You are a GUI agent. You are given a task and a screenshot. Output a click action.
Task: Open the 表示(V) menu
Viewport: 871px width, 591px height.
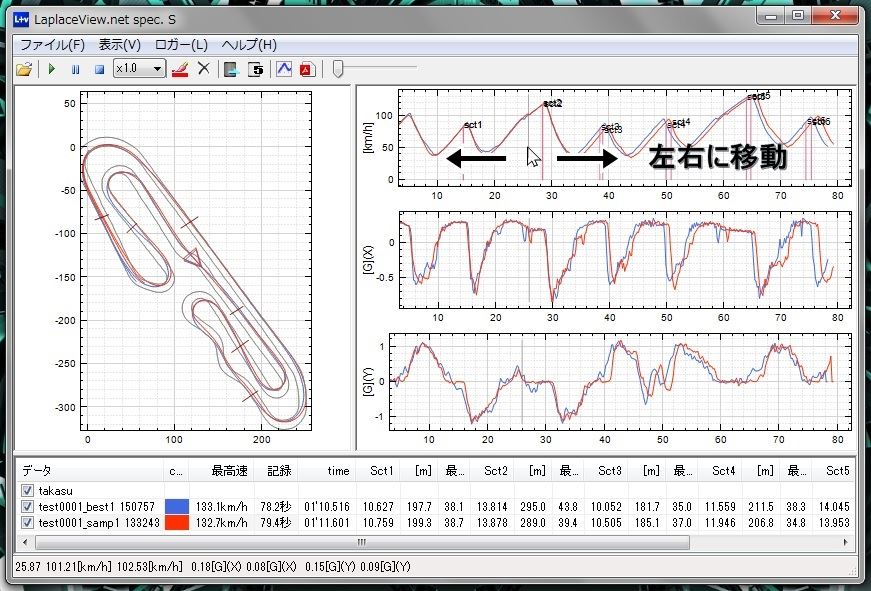coord(119,44)
